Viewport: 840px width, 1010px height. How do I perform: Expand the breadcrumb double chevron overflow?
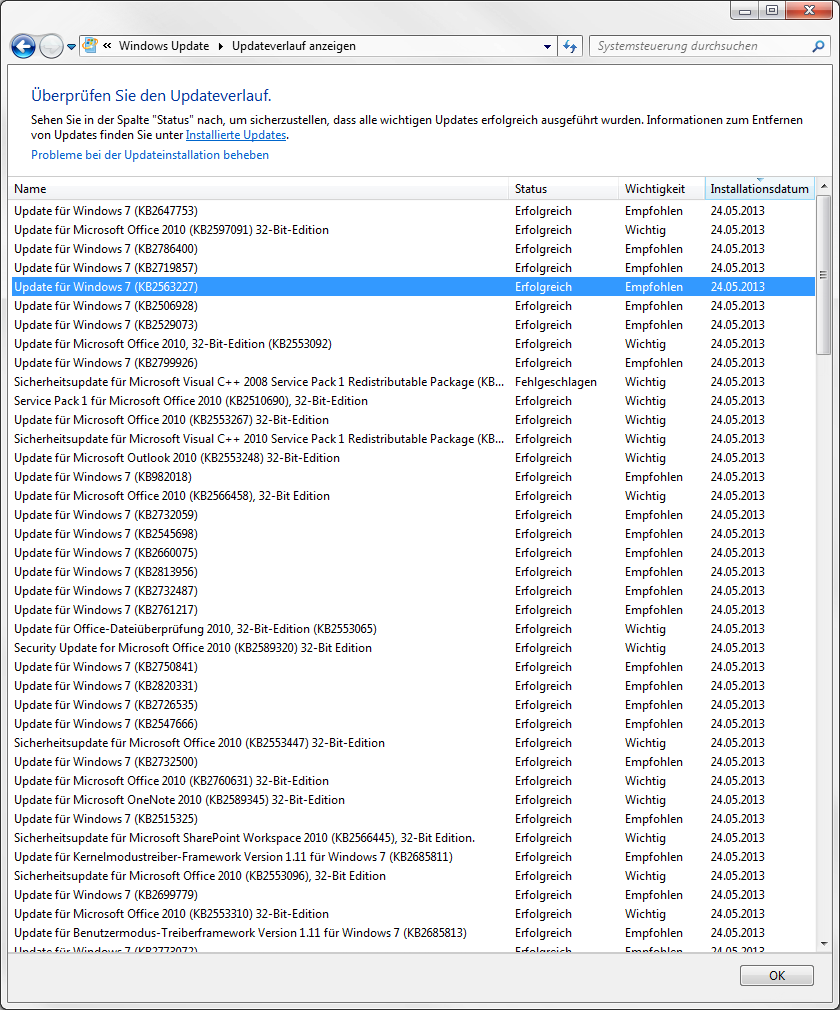pos(107,46)
